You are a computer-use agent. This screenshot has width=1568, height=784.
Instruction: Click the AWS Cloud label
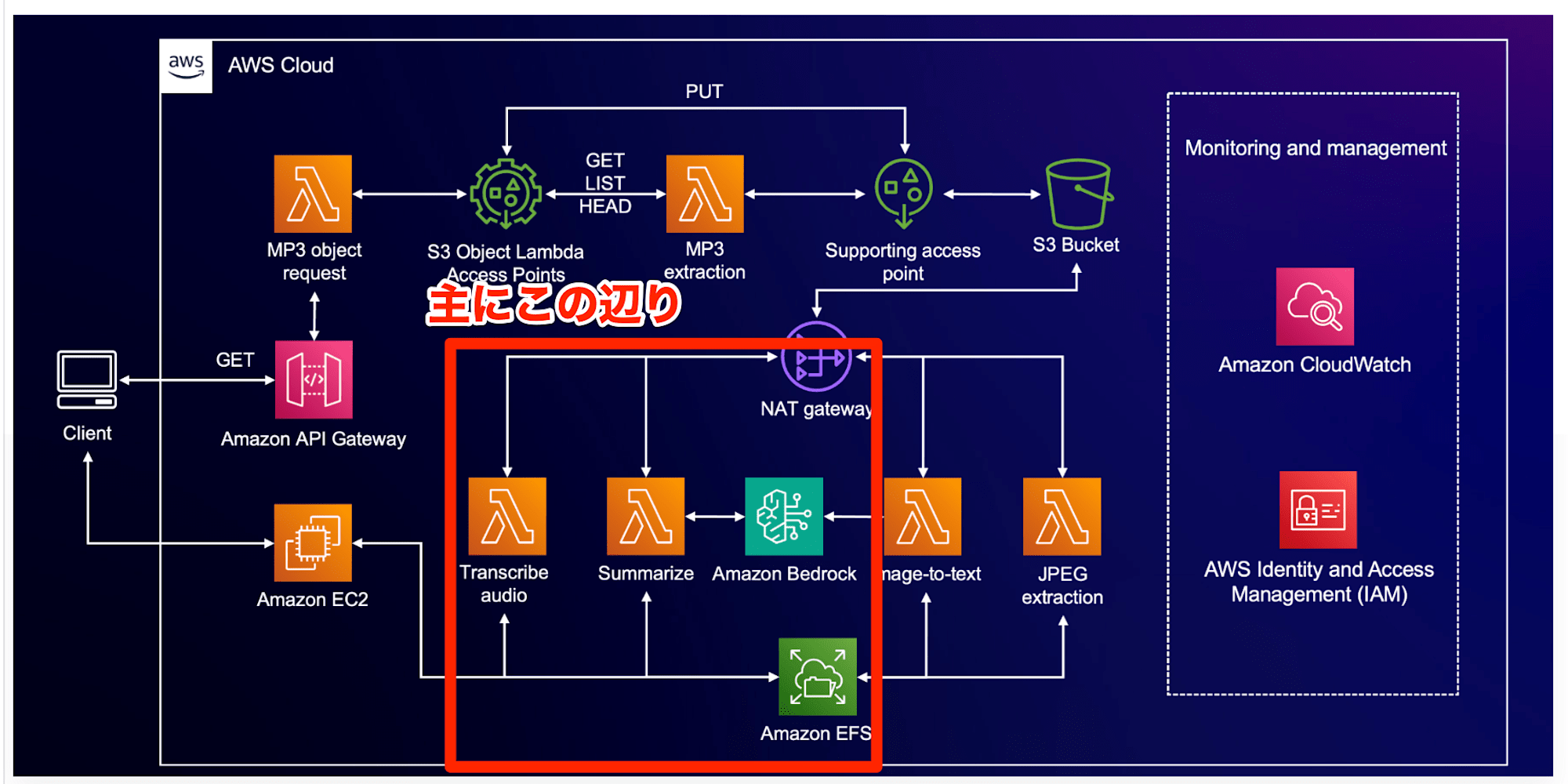click(281, 65)
